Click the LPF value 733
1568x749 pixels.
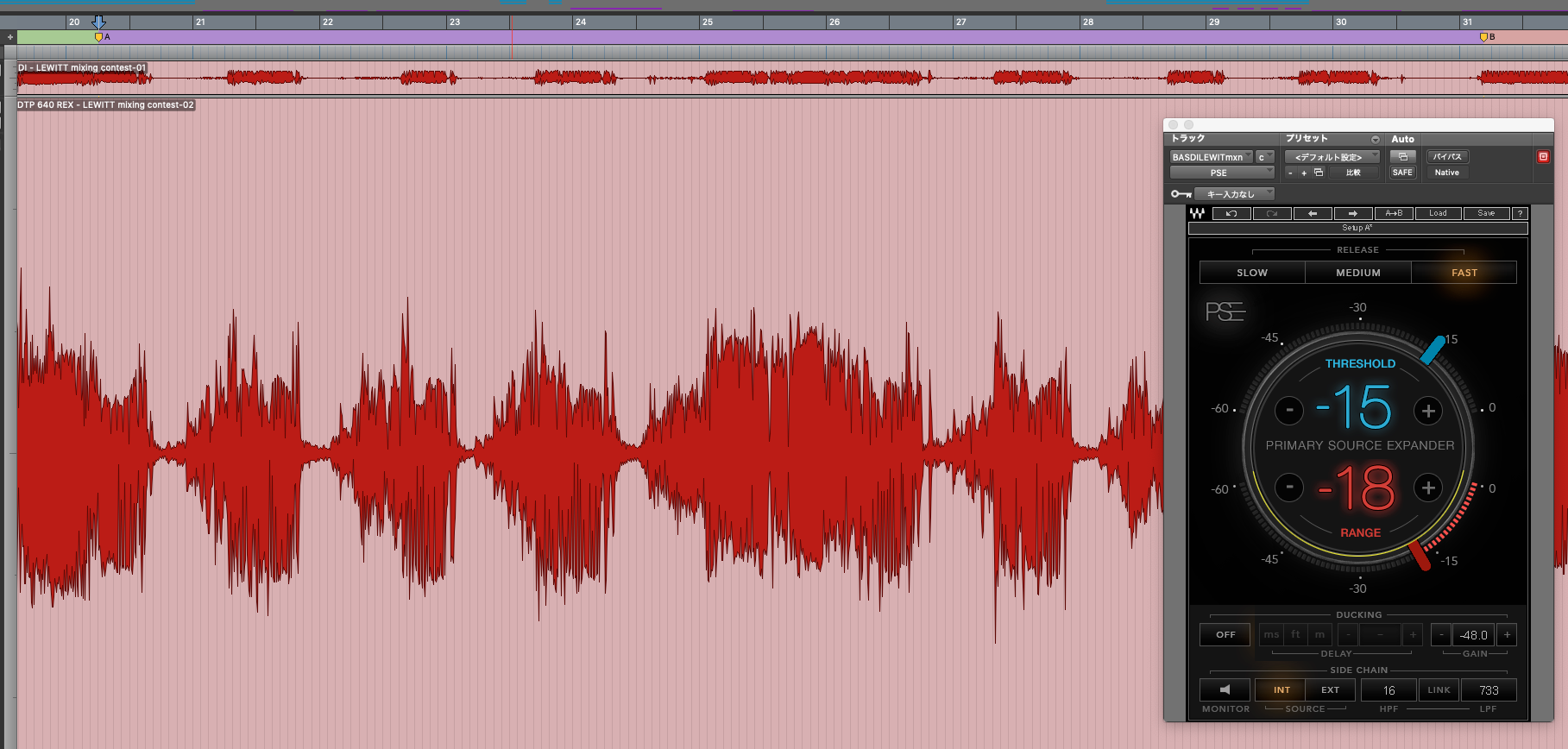[1489, 690]
